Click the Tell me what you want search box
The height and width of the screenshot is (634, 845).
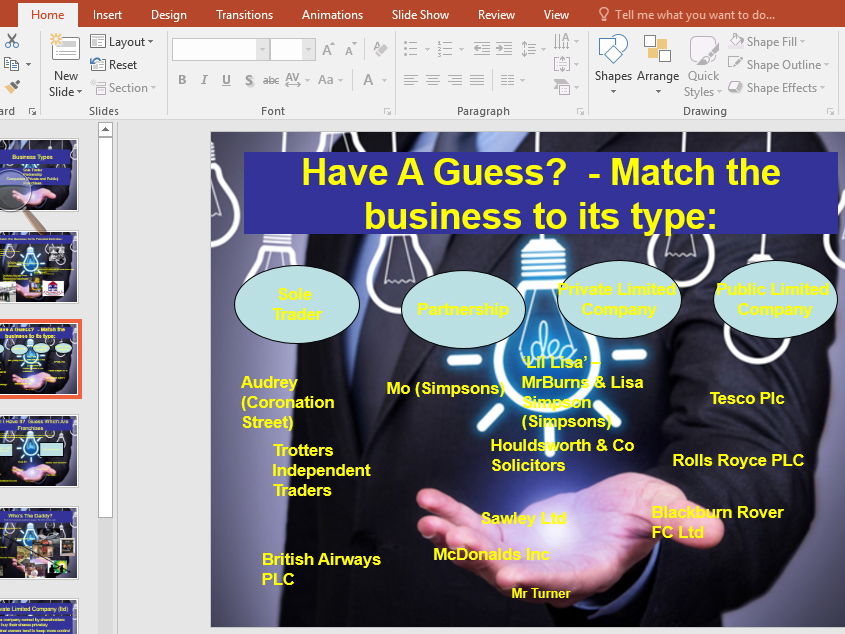coord(687,15)
